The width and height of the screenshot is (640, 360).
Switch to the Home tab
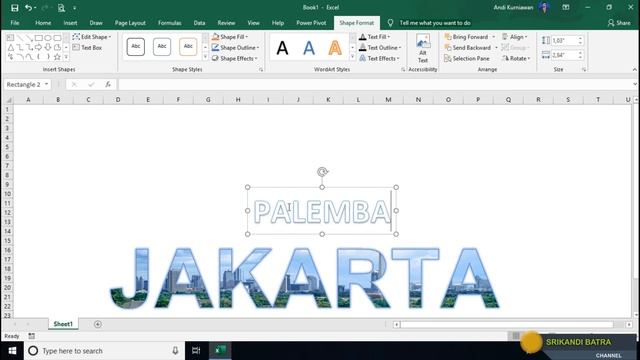click(43, 23)
